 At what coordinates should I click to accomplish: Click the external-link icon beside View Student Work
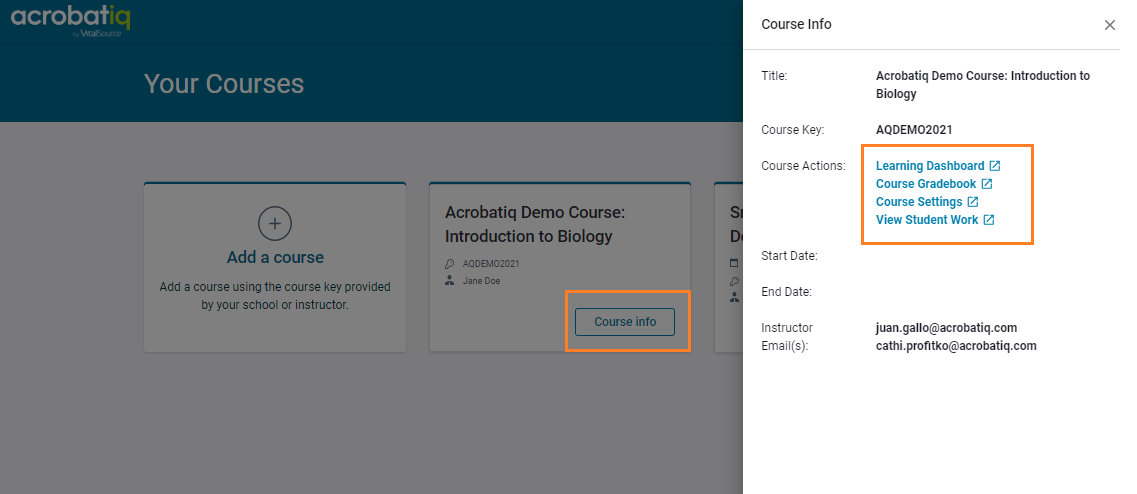pyautogui.click(x=988, y=220)
